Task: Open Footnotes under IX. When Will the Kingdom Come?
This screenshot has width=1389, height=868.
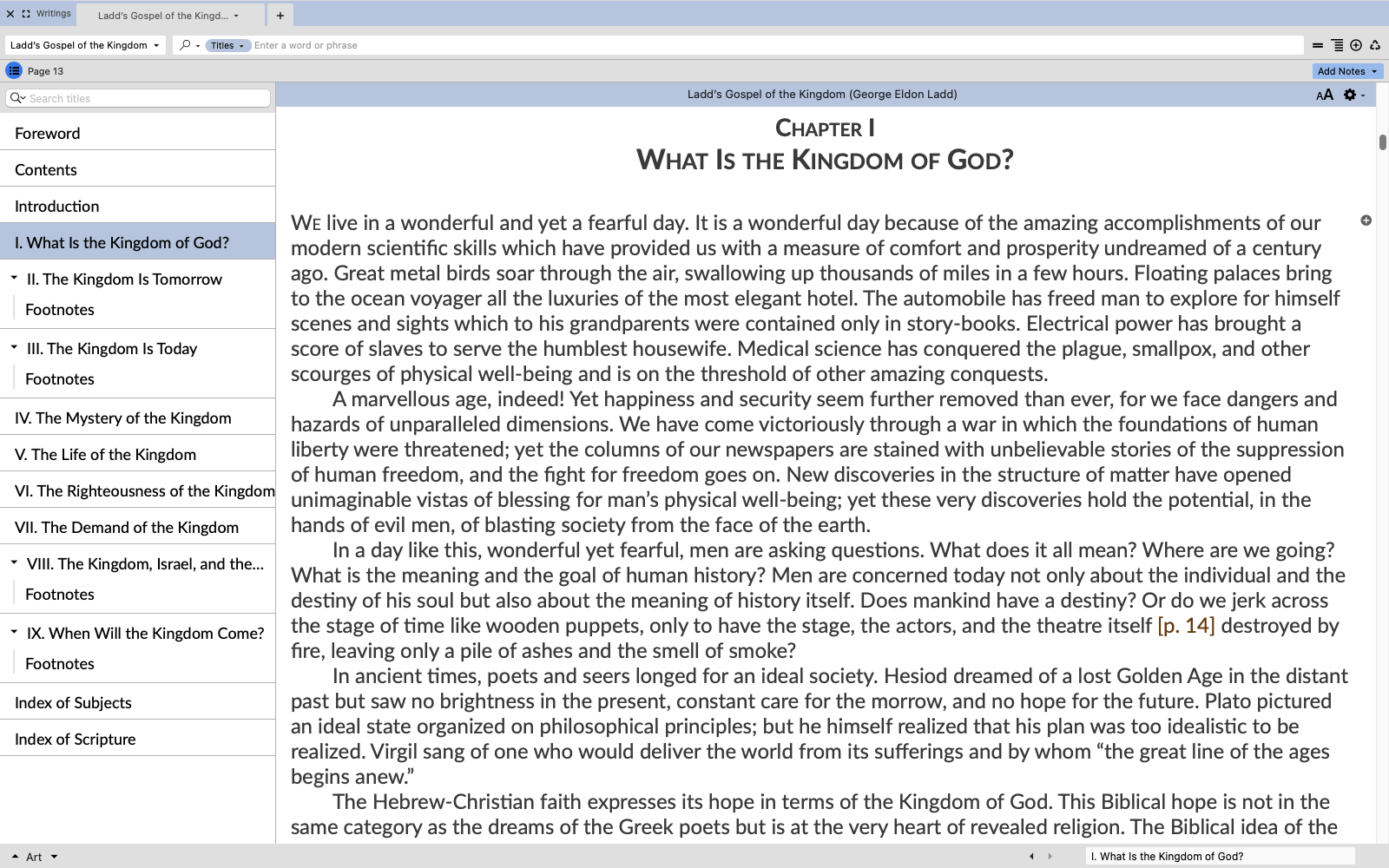Action: point(60,664)
